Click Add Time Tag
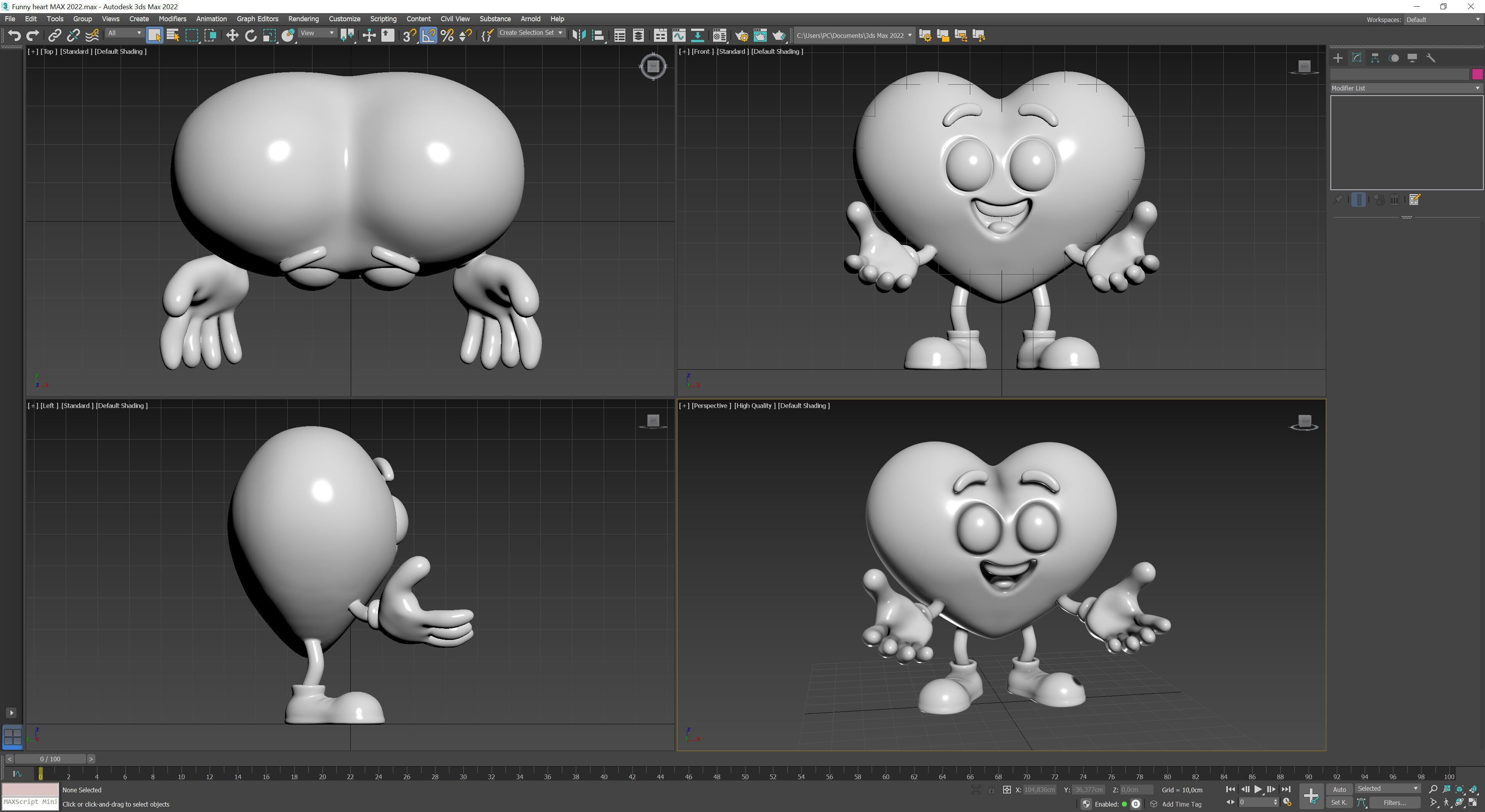Viewport: 1485px width, 812px height. coord(1181,804)
